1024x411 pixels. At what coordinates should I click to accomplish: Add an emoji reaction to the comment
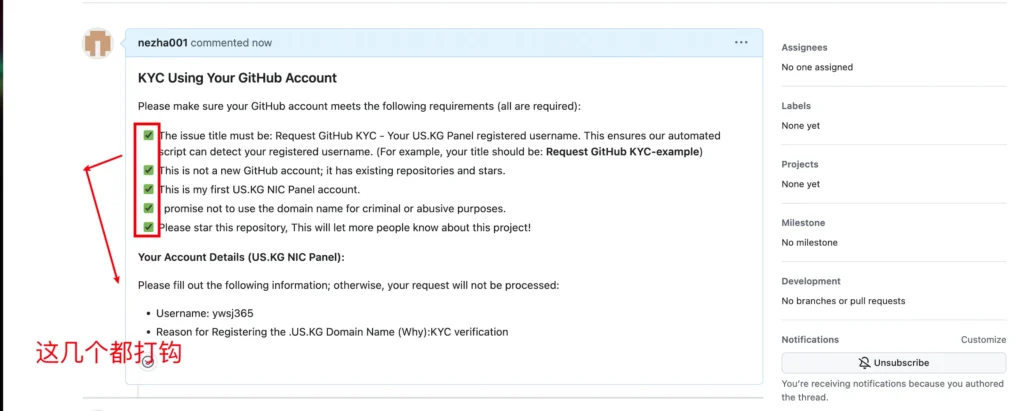pos(148,362)
